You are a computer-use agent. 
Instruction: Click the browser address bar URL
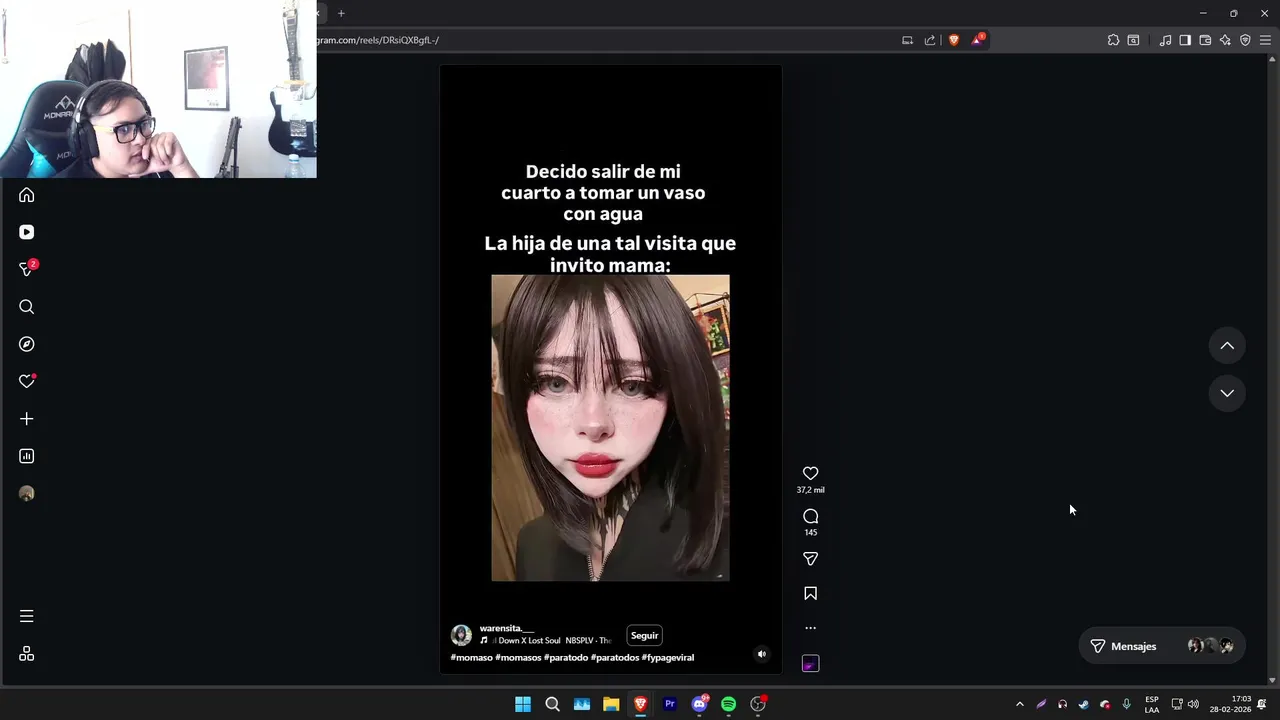380,40
